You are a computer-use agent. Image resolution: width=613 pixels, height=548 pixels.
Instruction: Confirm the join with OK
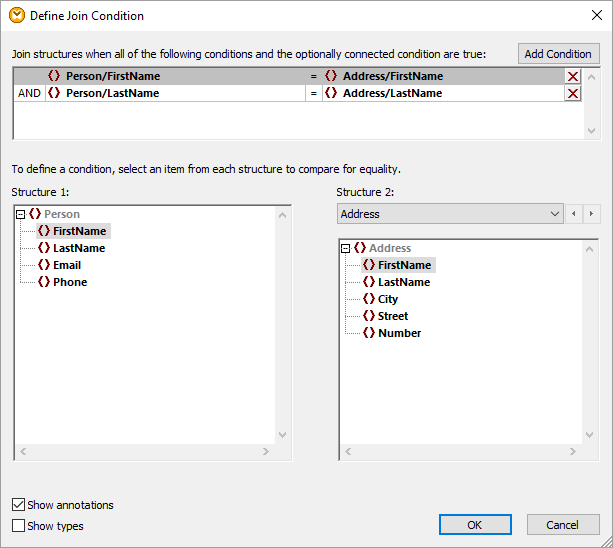tap(475, 525)
